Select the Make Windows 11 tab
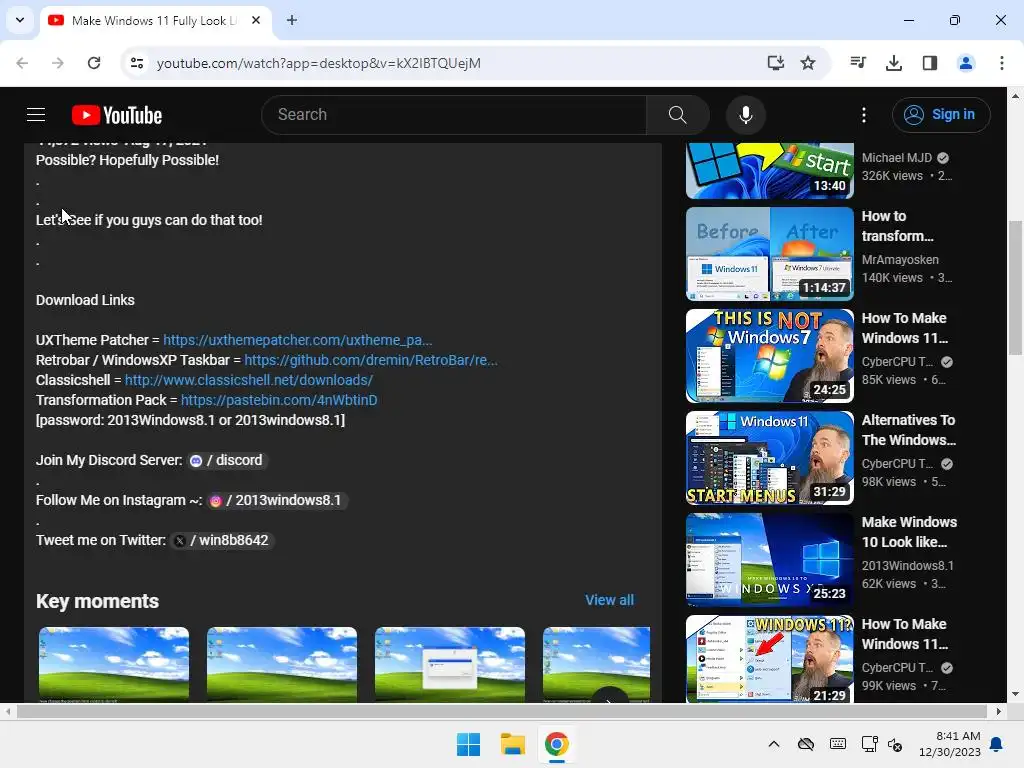 point(157,21)
